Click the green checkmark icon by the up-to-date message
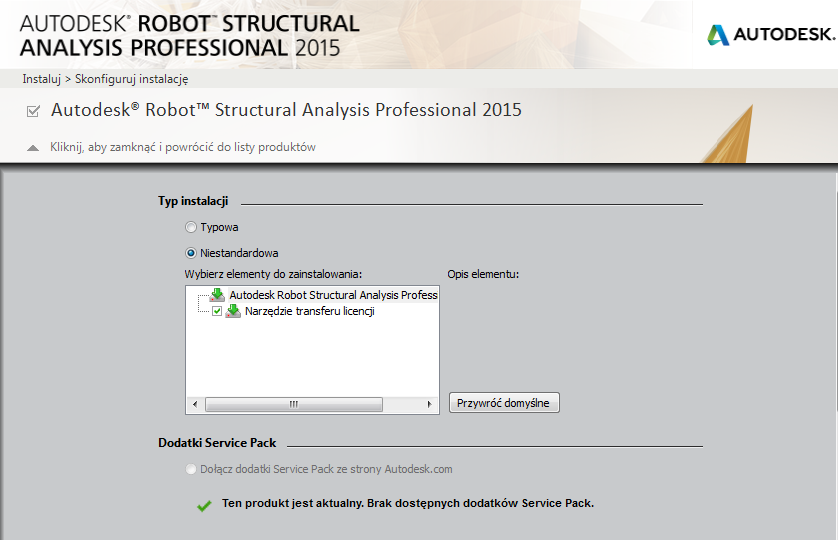The height and width of the screenshot is (540, 838). 204,505
